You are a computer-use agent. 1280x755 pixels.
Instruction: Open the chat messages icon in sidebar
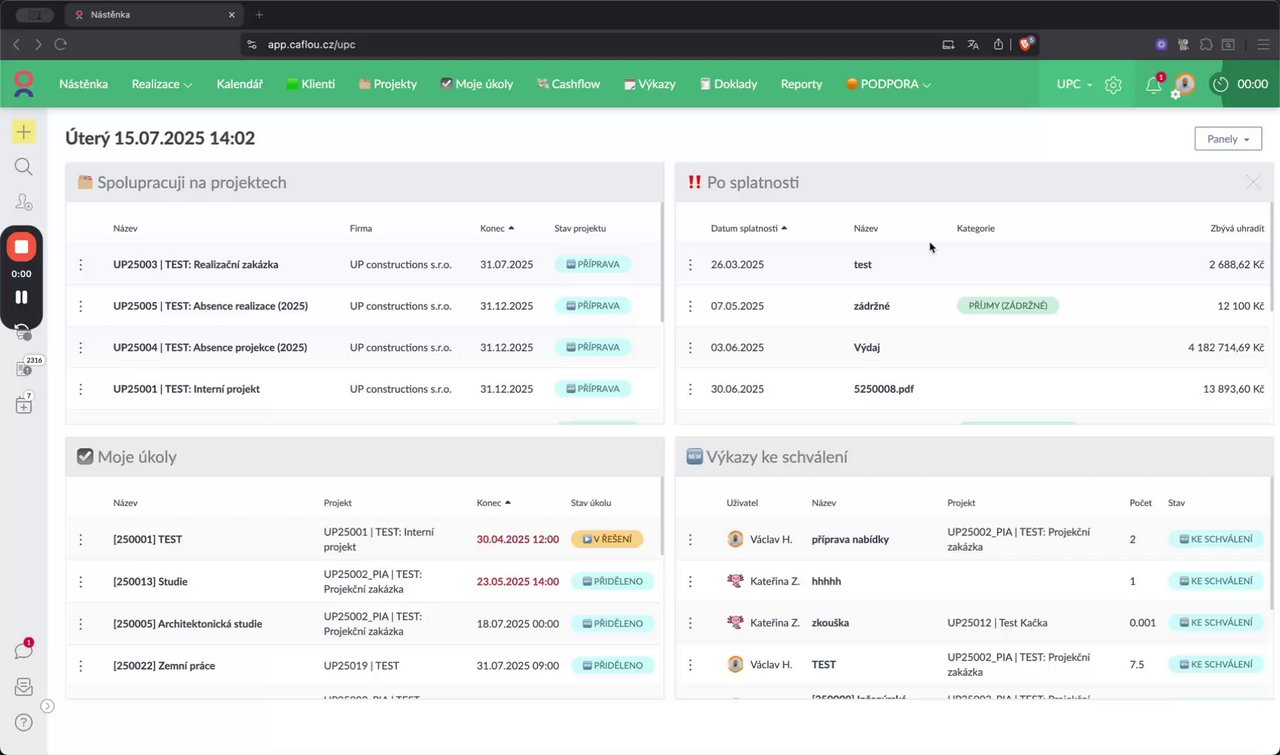point(23,650)
